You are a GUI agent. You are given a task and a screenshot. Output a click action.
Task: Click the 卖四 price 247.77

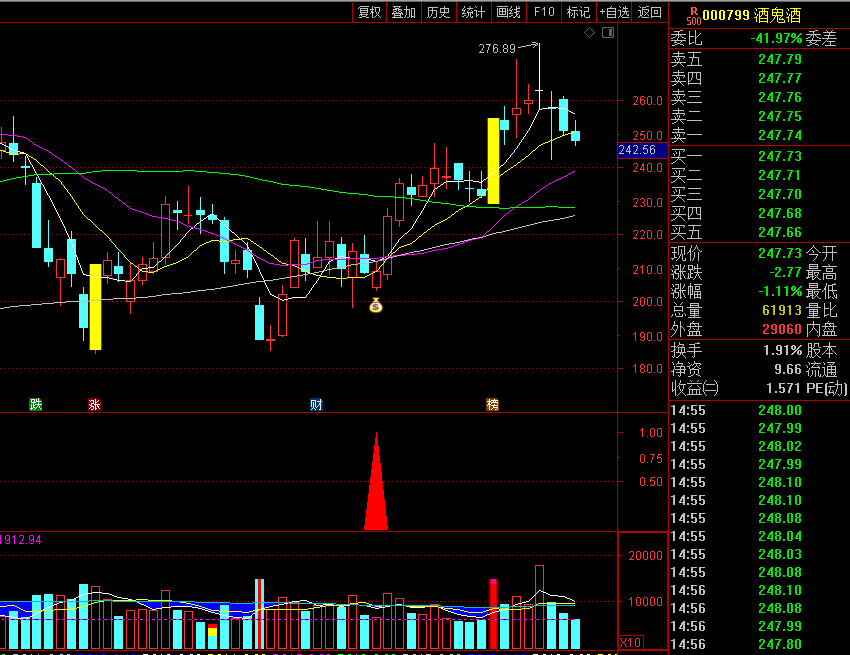(x=780, y=78)
